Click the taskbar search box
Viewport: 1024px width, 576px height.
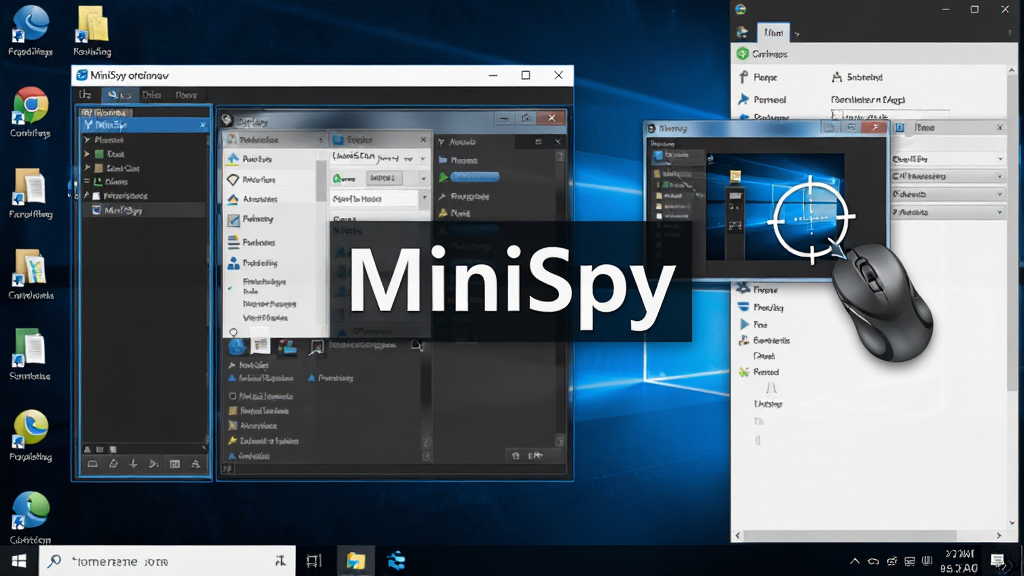167,561
